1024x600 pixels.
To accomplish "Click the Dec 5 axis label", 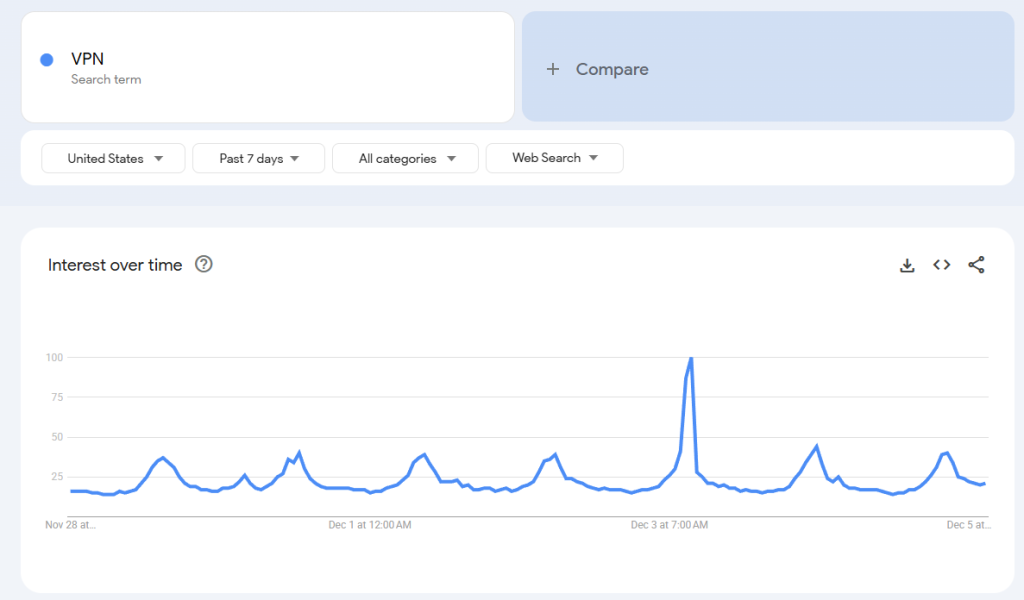I will 967,524.
